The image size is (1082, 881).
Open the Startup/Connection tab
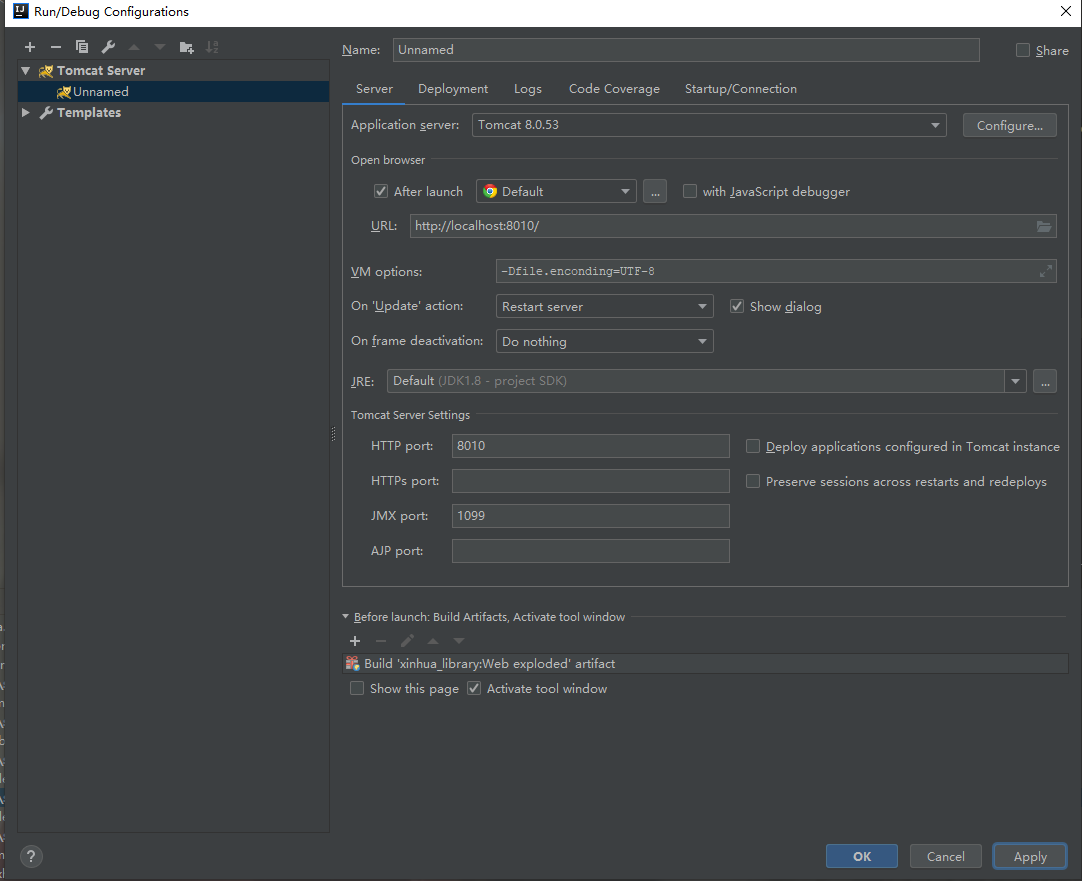(x=740, y=89)
